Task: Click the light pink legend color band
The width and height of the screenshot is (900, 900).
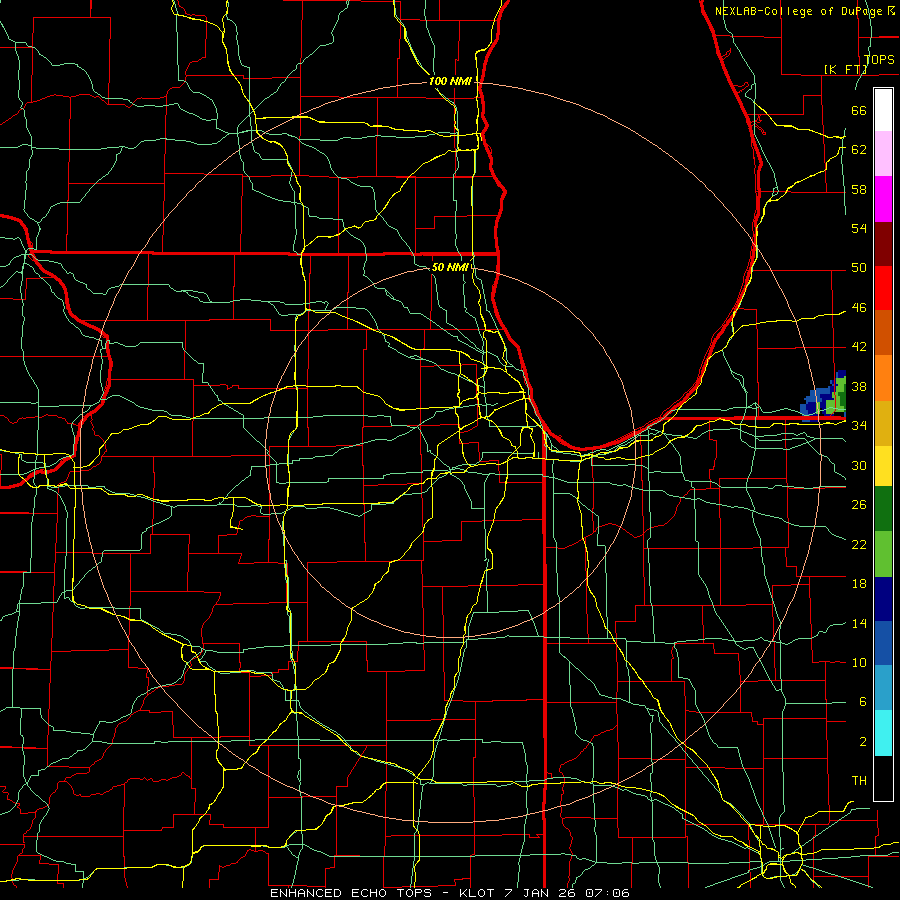Action: (883, 154)
